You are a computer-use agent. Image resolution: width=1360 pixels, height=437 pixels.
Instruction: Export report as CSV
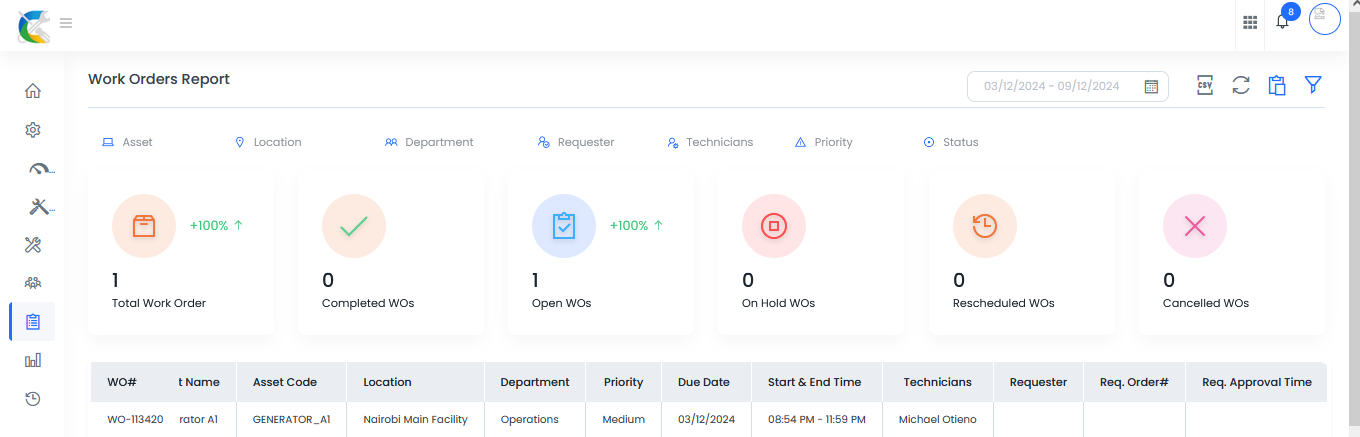click(1205, 85)
